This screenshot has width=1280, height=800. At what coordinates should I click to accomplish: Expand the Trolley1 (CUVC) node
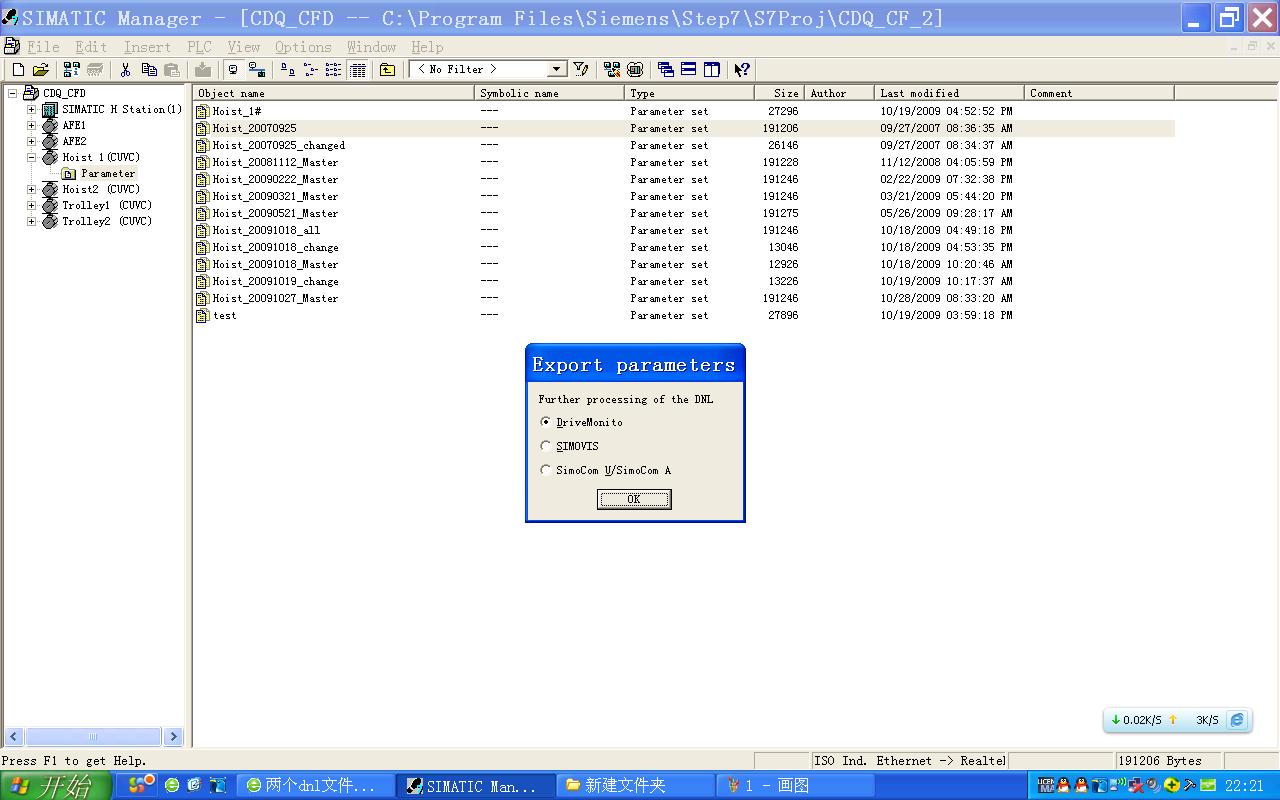[x=31, y=205]
